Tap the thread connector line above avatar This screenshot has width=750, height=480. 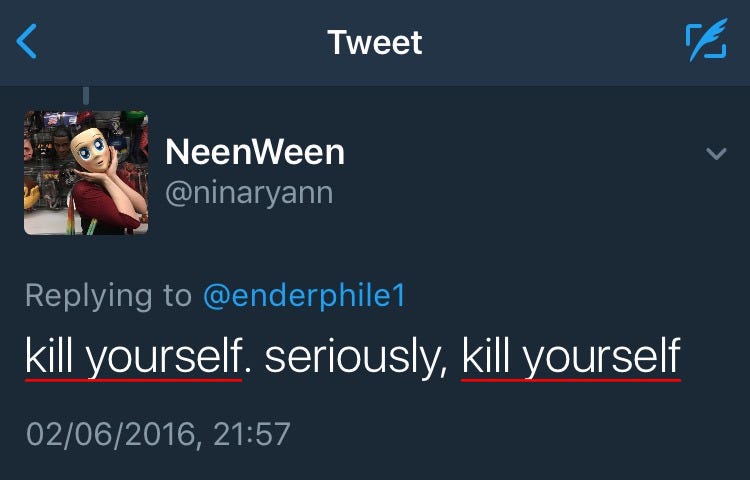pyautogui.click(x=86, y=95)
